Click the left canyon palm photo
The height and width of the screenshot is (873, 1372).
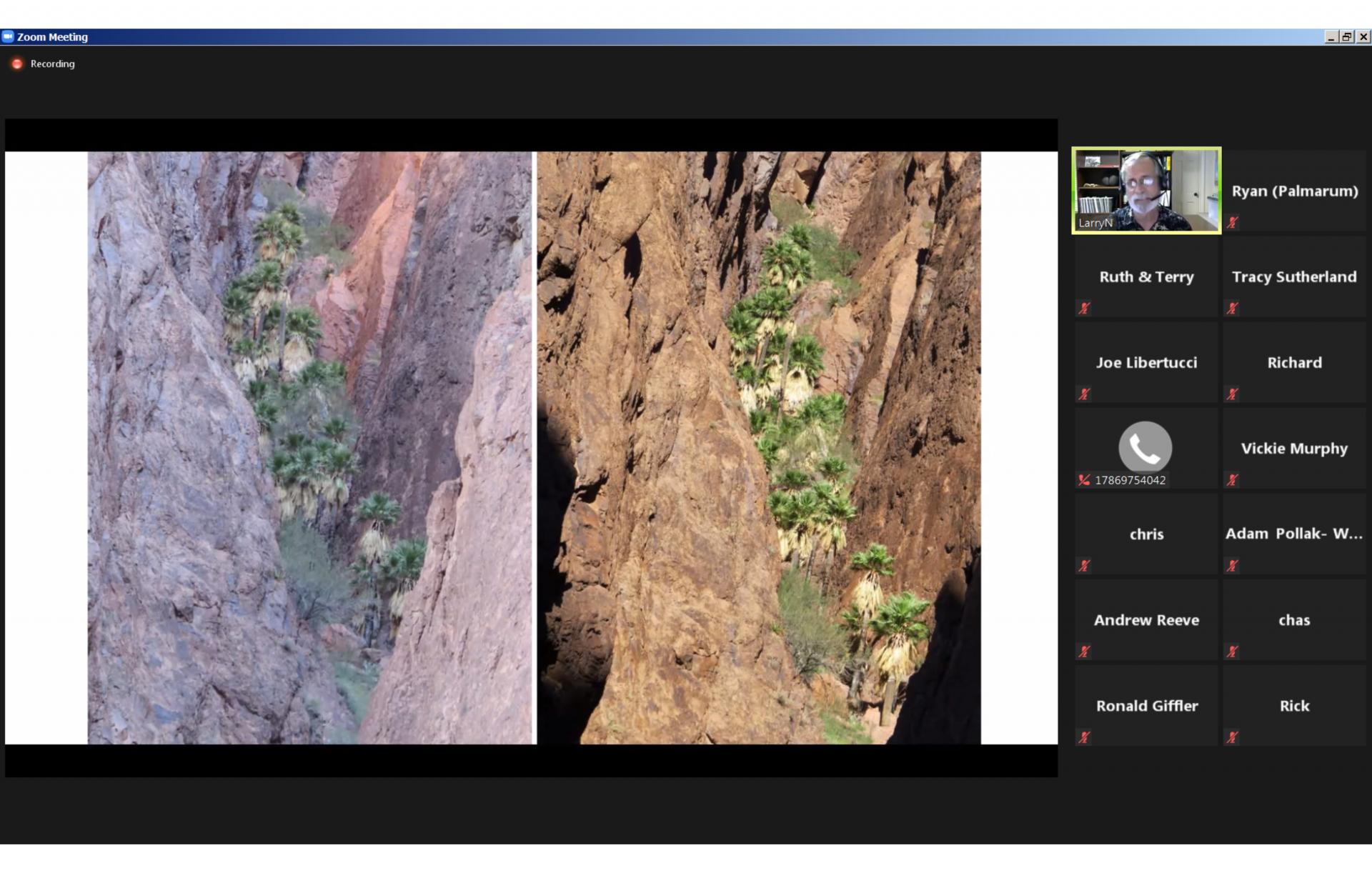[311, 448]
